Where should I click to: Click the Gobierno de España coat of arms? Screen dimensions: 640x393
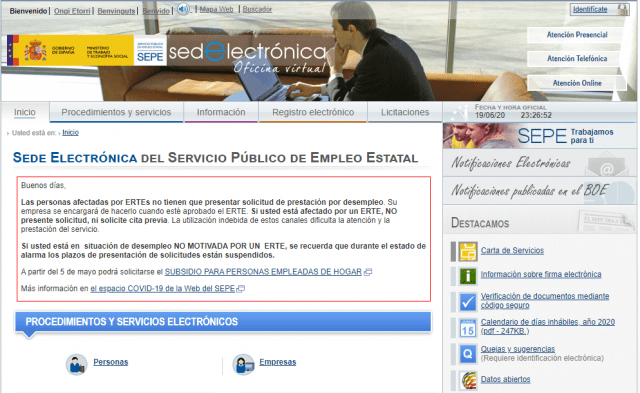click(x=35, y=51)
